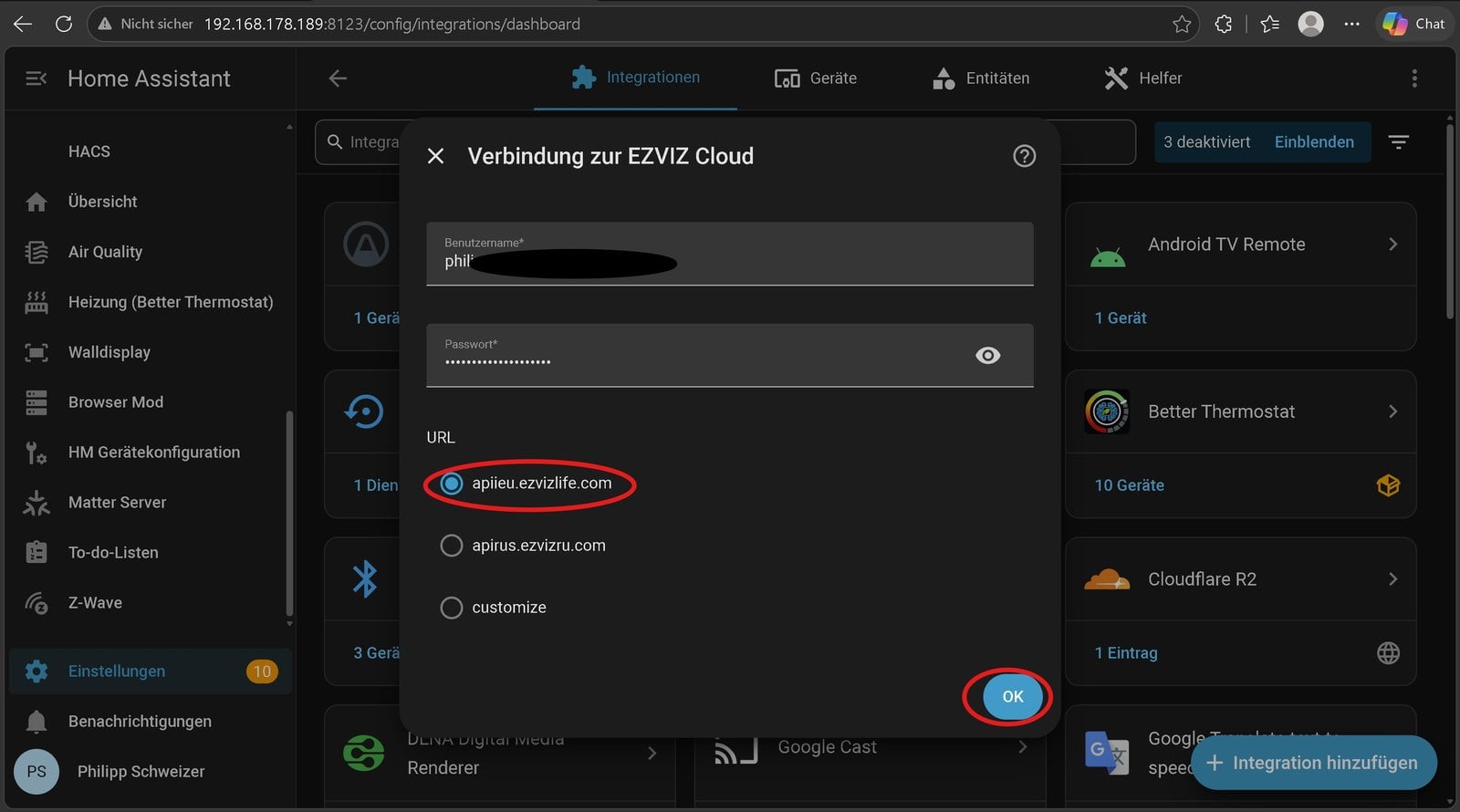The image size is (1460, 812).
Task: Expand the Google Cast card chevron
Action: point(1022,747)
